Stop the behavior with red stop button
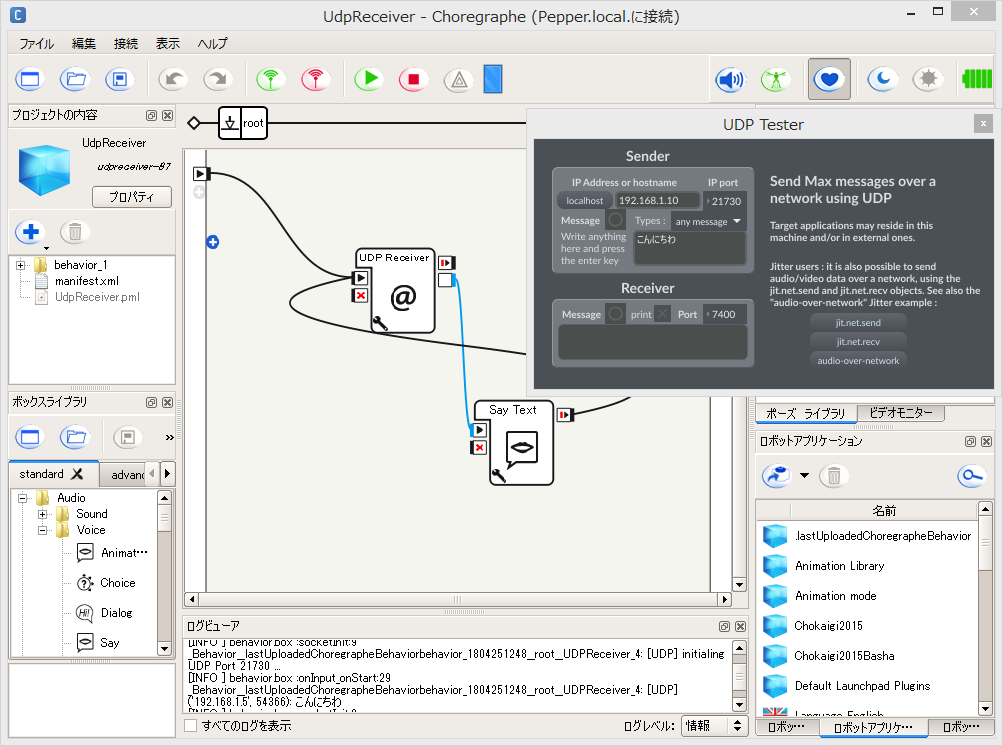Screen dimensions: 1003x746 414,80
